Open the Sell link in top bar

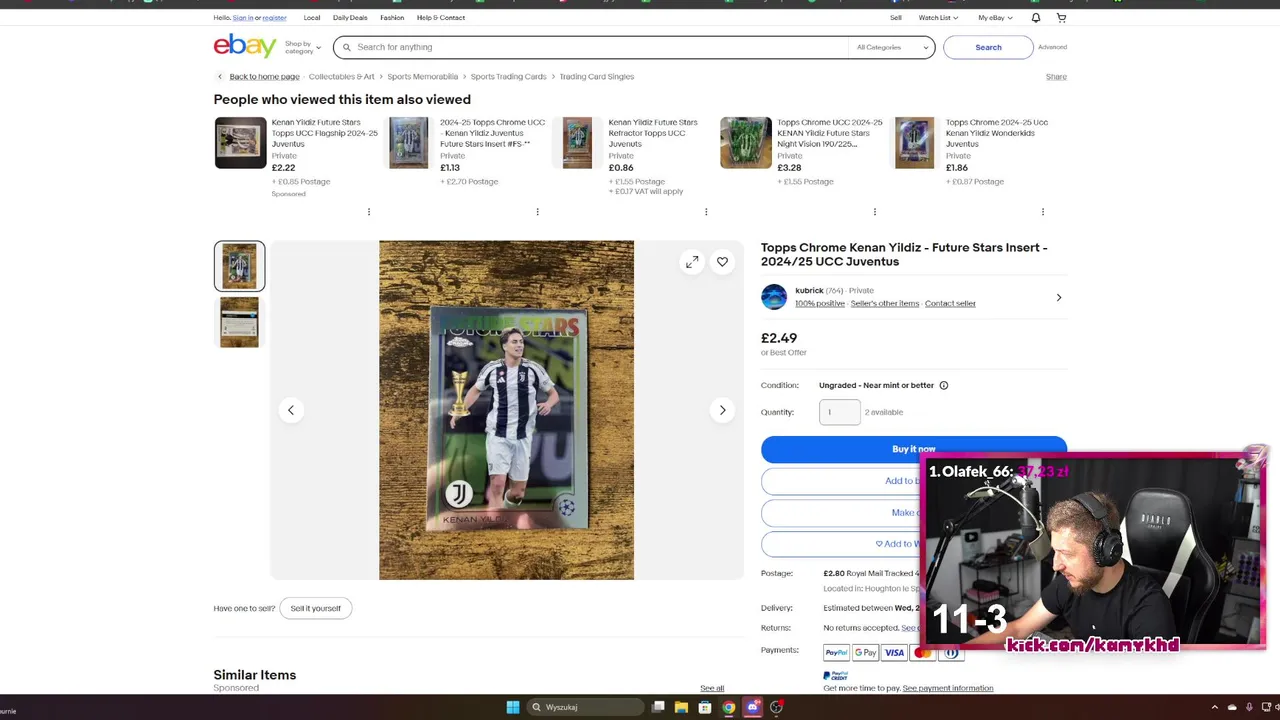tap(896, 17)
